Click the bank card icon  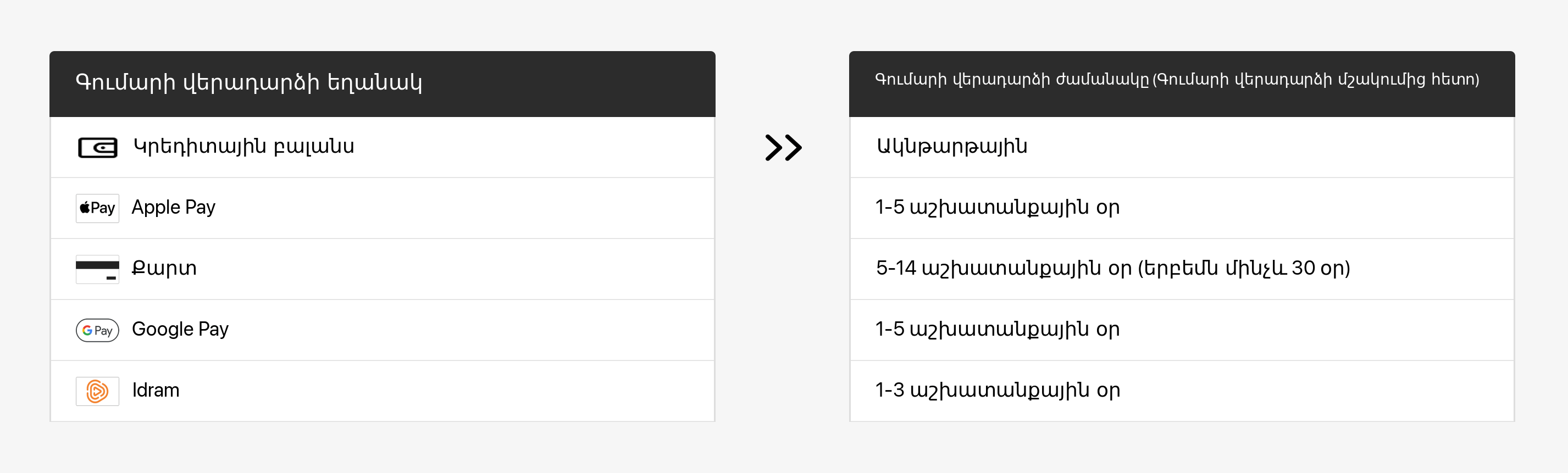pyautogui.click(x=97, y=269)
